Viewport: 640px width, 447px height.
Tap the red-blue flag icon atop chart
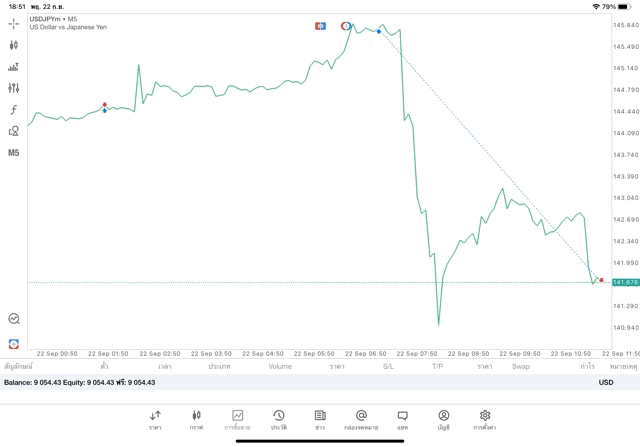320,26
